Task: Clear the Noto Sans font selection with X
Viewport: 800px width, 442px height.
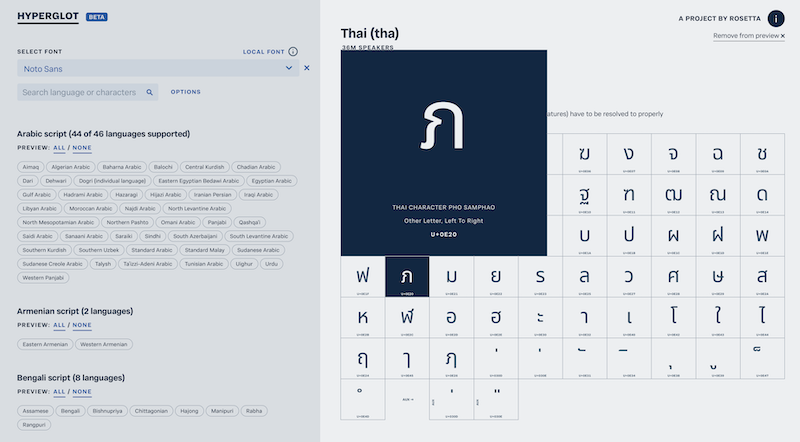Action: (307, 68)
